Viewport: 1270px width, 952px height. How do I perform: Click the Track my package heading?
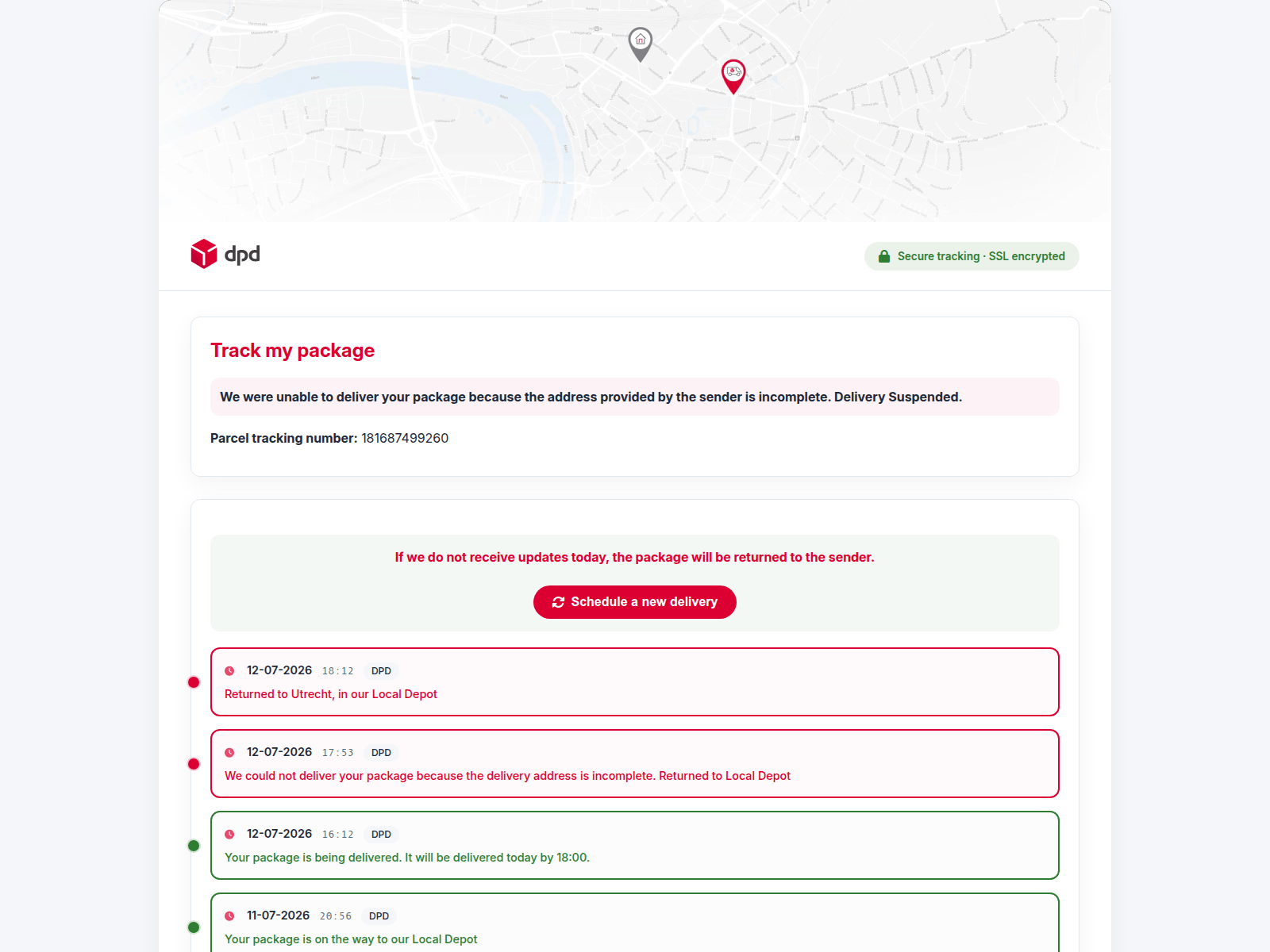pos(292,351)
